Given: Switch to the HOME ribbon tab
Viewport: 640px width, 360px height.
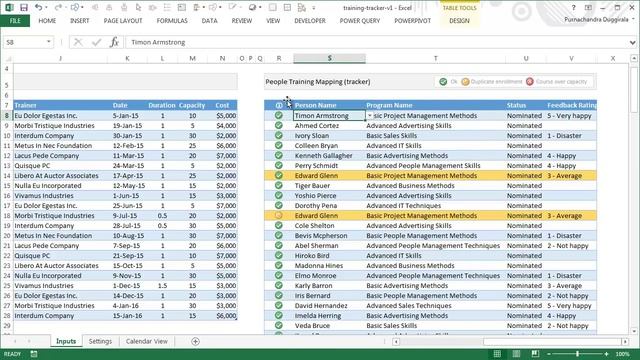Looking at the screenshot, I should click(x=47, y=20).
